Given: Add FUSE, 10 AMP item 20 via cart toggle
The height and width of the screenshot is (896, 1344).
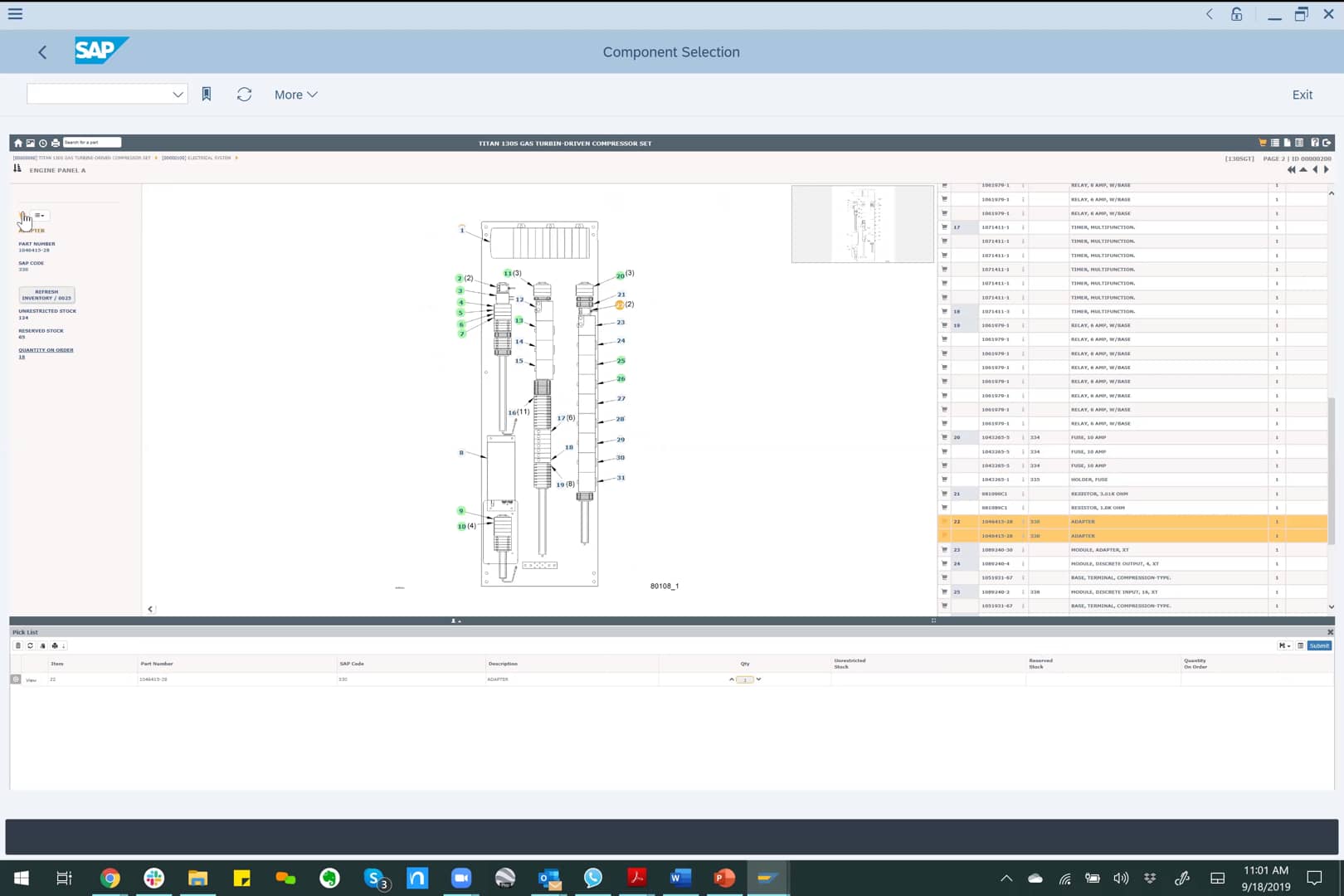Looking at the screenshot, I should tap(944, 437).
